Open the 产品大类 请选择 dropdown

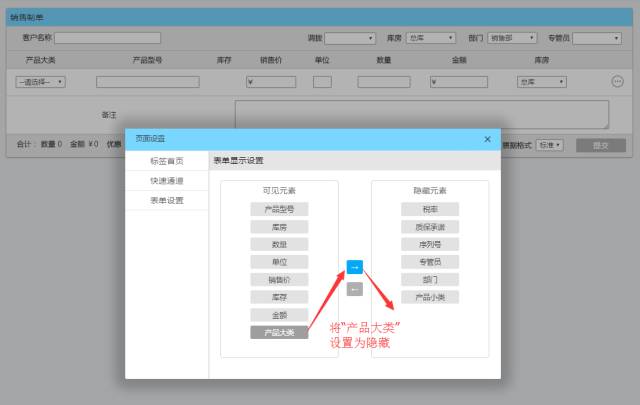pos(40,82)
